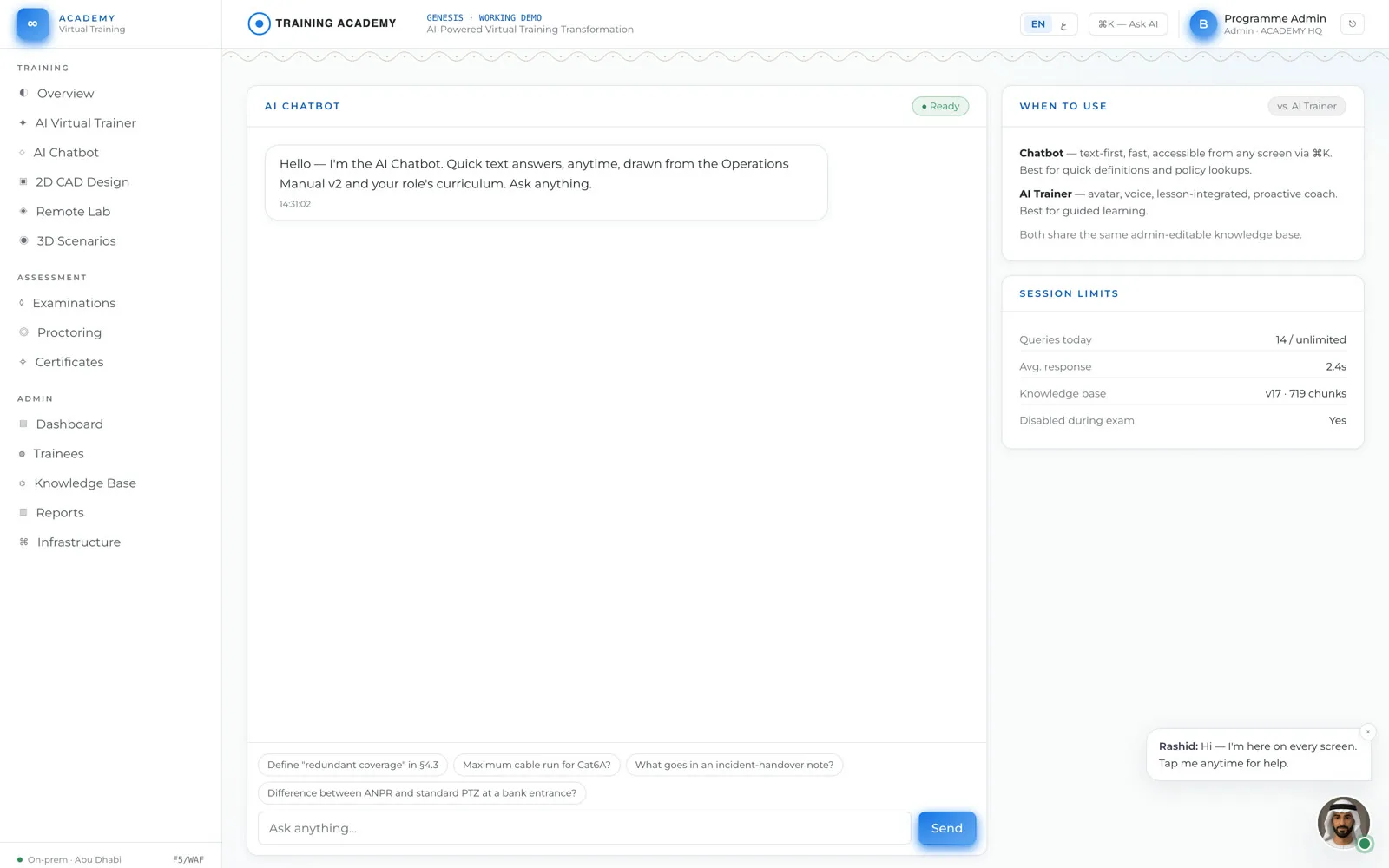Viewport: 1389px width, 868px height.
Task: Click the AI Virtual Trainer sparkle icon
Action: point(23,122)
